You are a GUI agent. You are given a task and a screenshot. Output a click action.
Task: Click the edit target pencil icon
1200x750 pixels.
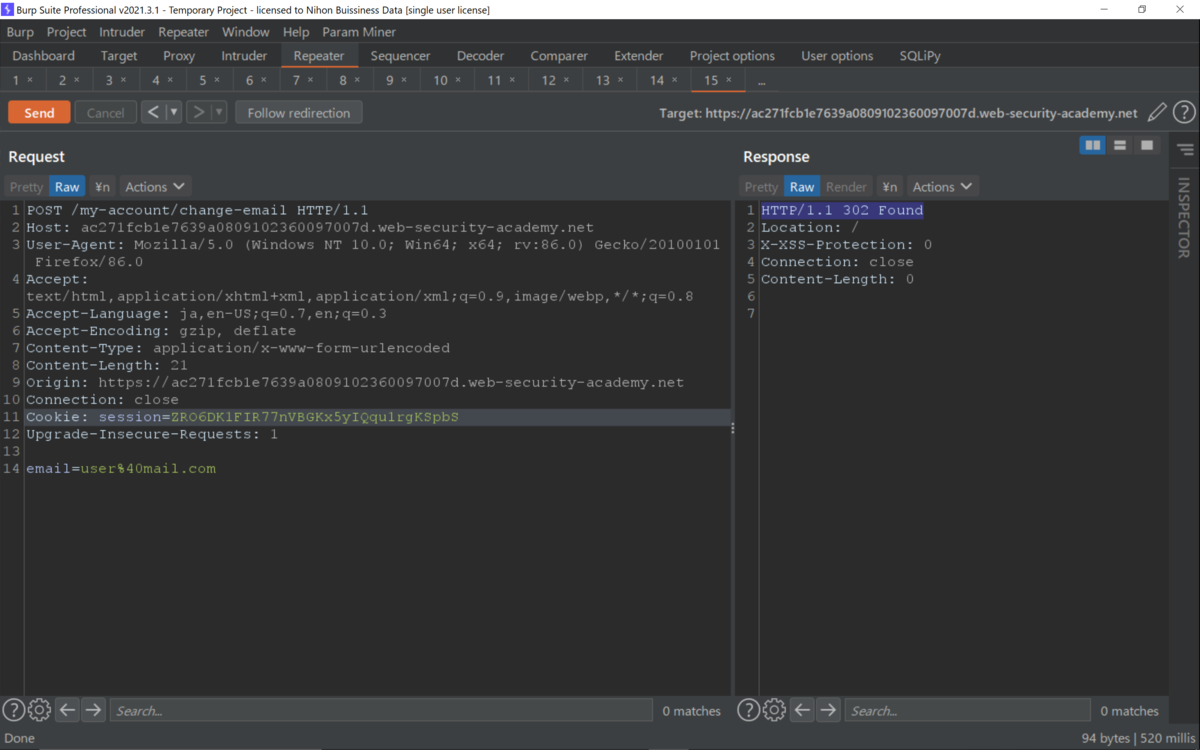(x=1157, y=113)
